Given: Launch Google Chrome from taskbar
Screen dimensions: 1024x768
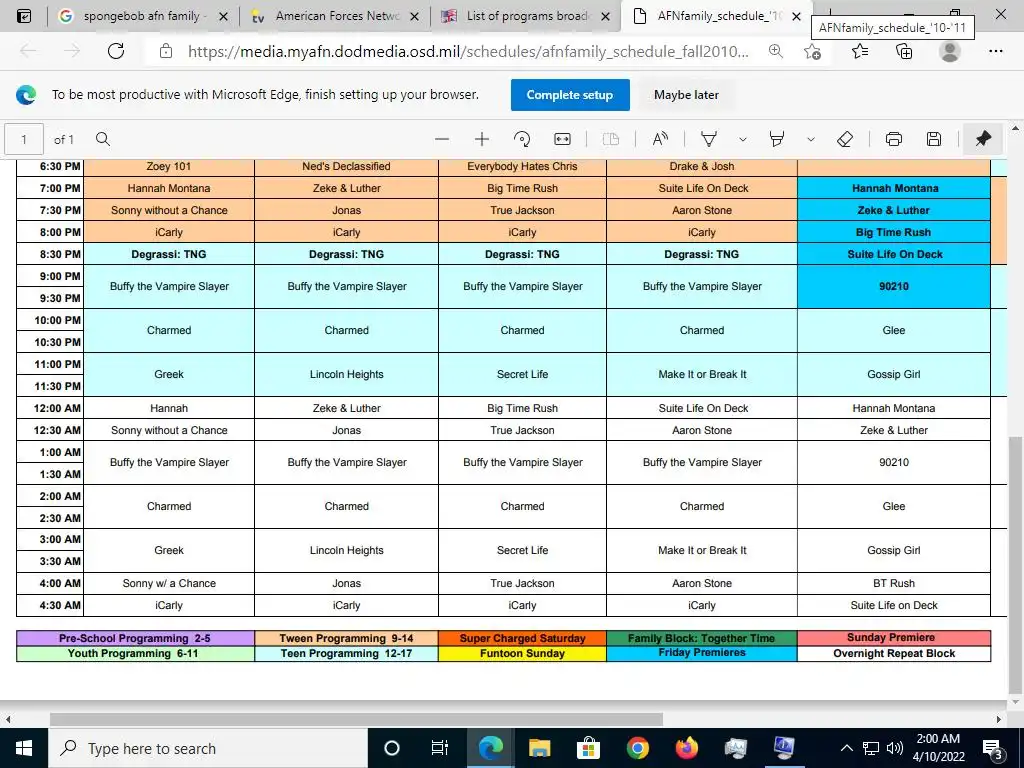Looking at the screenshot, I should coord(637,748).
